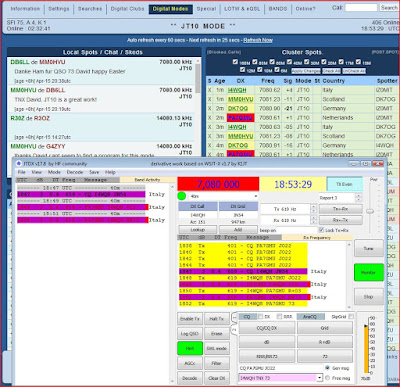Click the I4WQH link in first cluster row
This screenshot has height=387, width=400.
pyautogui.click(x=237, y=90)
